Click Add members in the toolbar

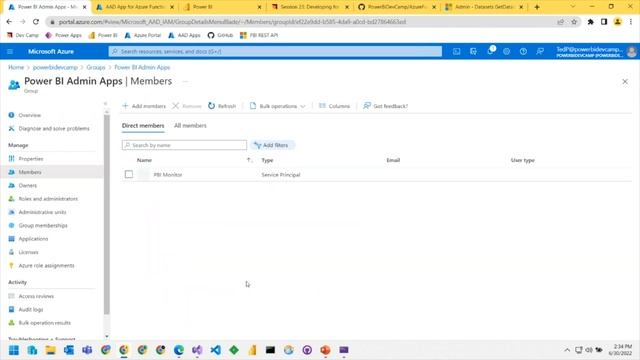pos(144,106)
